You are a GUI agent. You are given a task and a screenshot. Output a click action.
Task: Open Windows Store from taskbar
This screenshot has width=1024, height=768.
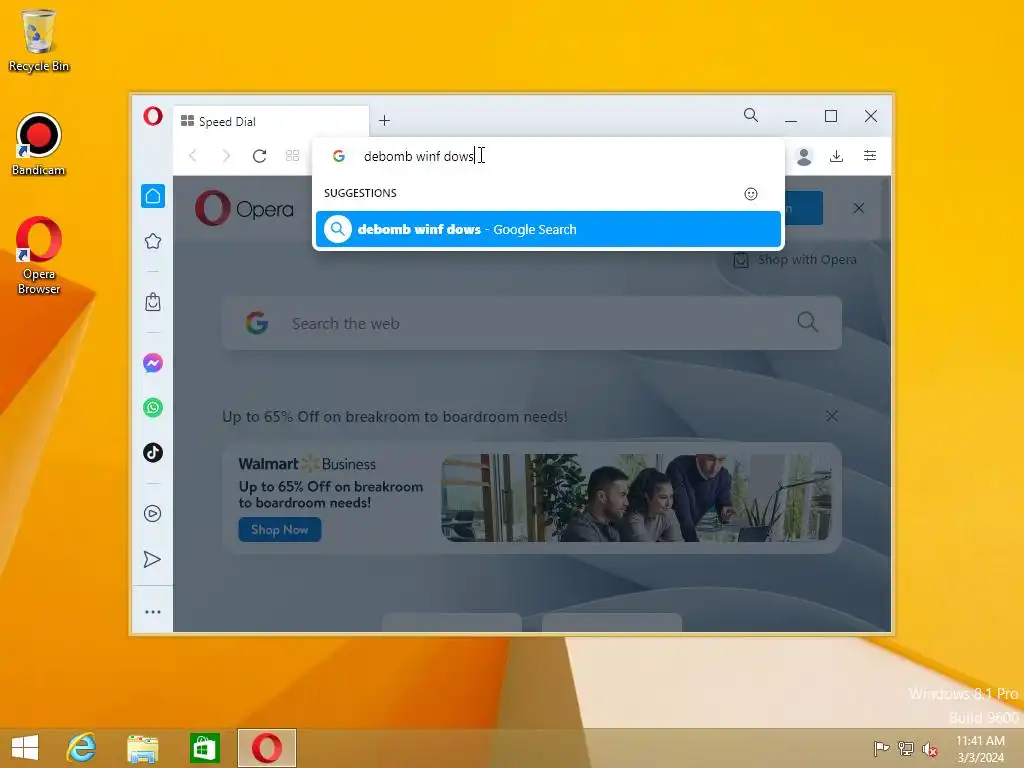coord(204,748)
